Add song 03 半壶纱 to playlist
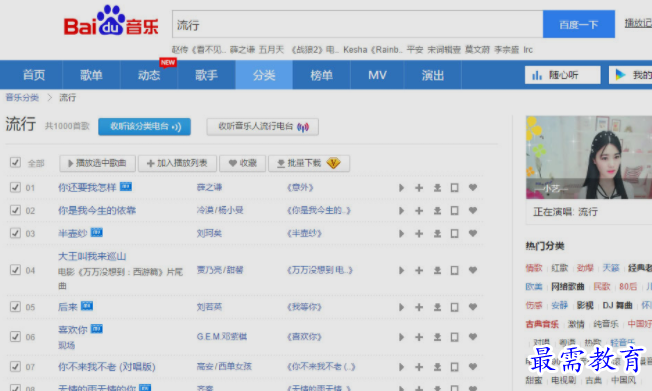Viewport: 652px width, 391px height. [419, 233]
